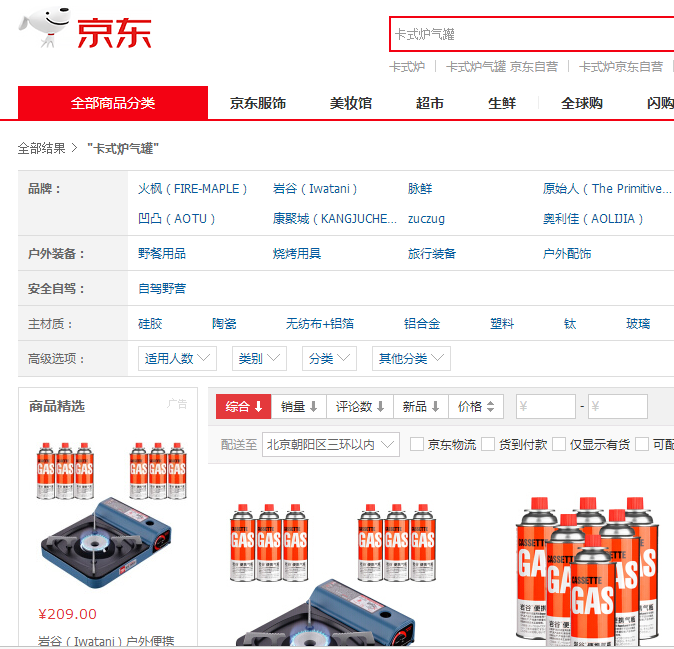Screen dimensions: 674x649
Task: Click the minimum price input field
Action: (546, 406)
